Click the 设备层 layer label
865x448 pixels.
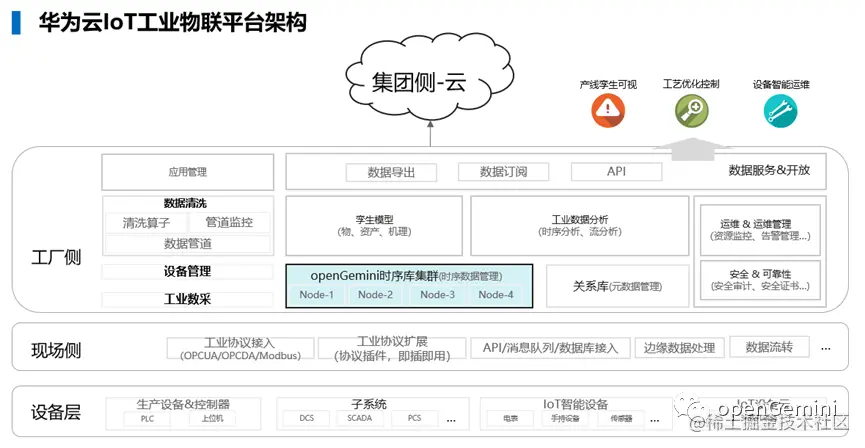click(x=56, y=412)
